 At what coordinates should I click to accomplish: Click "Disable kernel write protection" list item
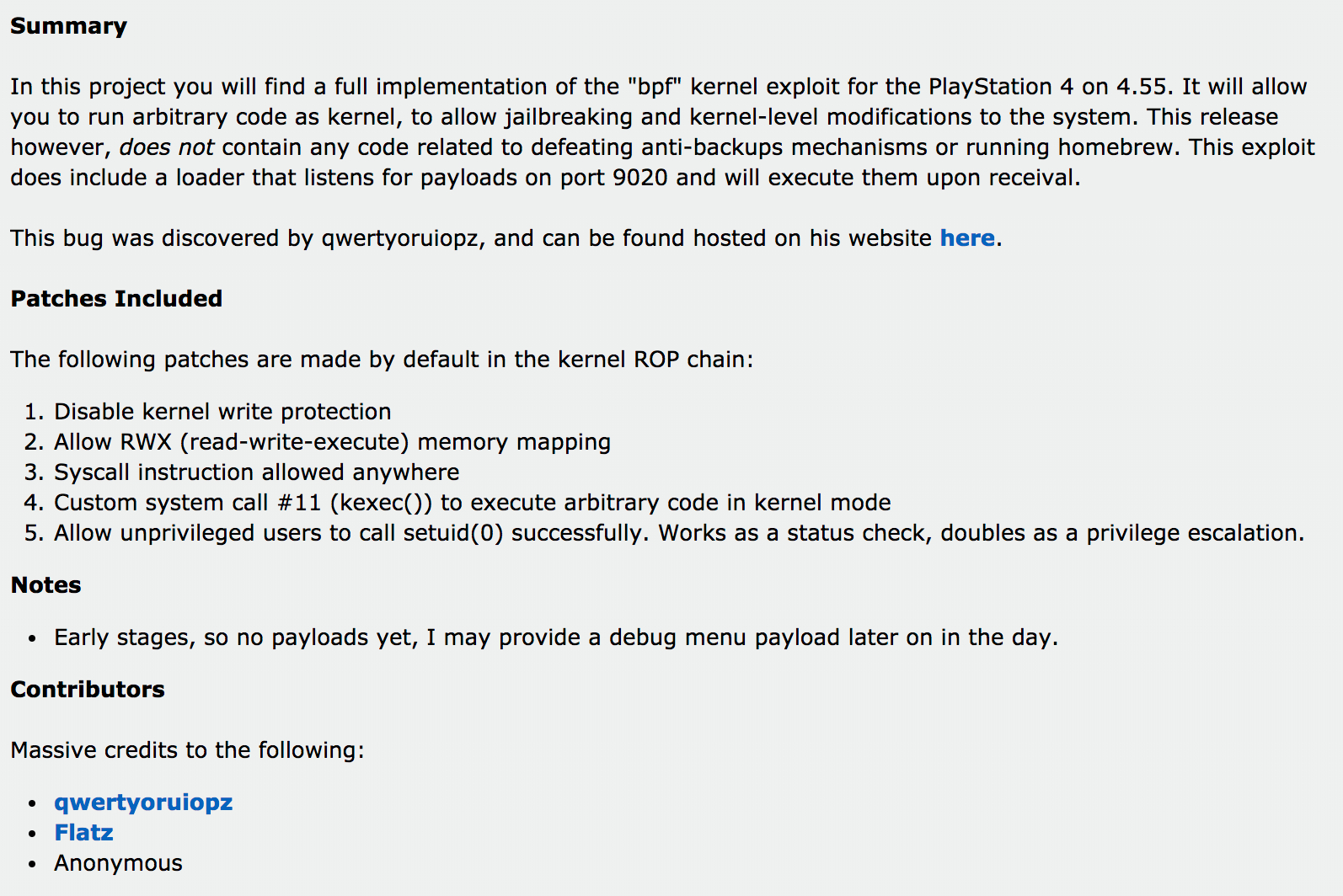222,412
